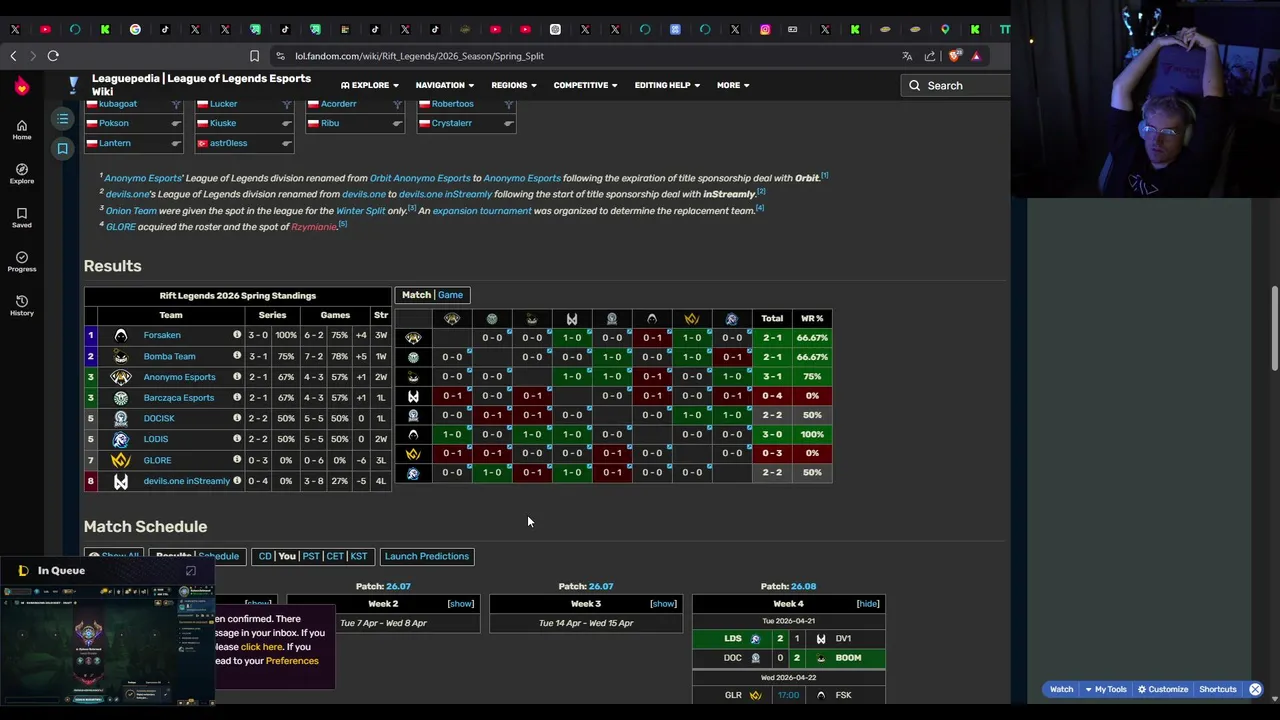The height and width of the screenshot is (720, 1280).
Task: Click the info icon next to Forsaken
Action: (237, 335)
